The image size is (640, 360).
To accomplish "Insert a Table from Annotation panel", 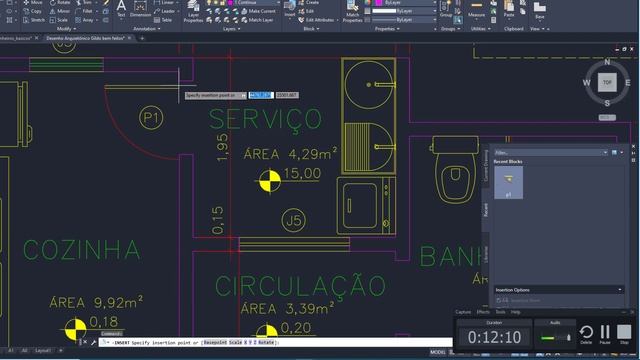I will click(163, 20).
